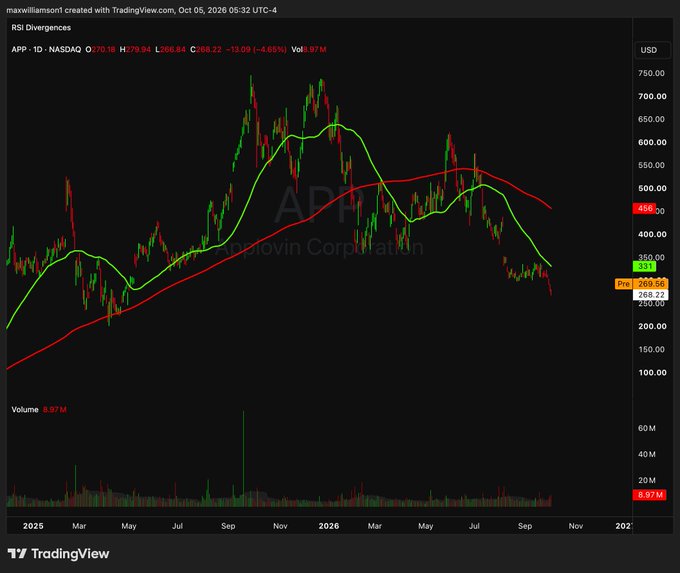Click the 200.00 price axis tick
Viewport: 680px width, 573px height.
[652, 326]
